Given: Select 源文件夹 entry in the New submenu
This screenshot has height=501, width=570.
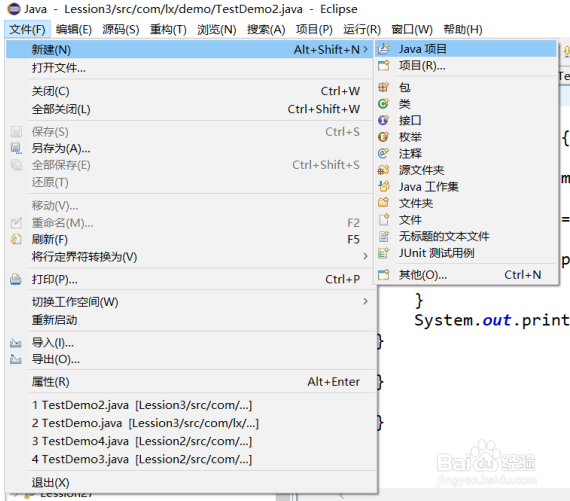Looking at the screenshot, I should coord(466,170).
